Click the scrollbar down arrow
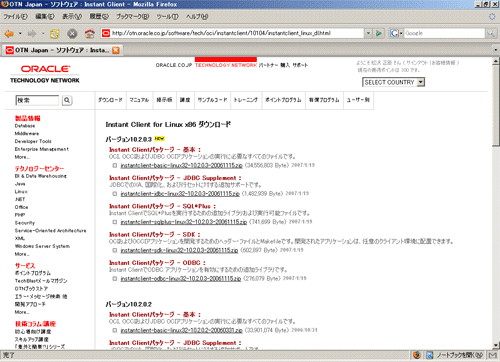Viewport: 500px width, 362px height. coord(496,345)
